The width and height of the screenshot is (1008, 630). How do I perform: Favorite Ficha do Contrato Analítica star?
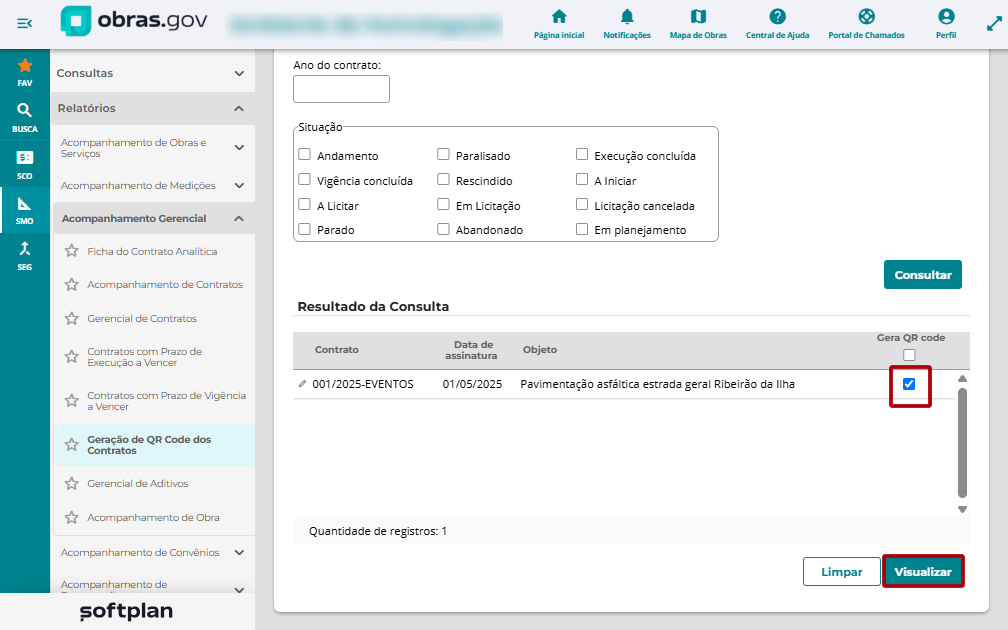[71, 251]
